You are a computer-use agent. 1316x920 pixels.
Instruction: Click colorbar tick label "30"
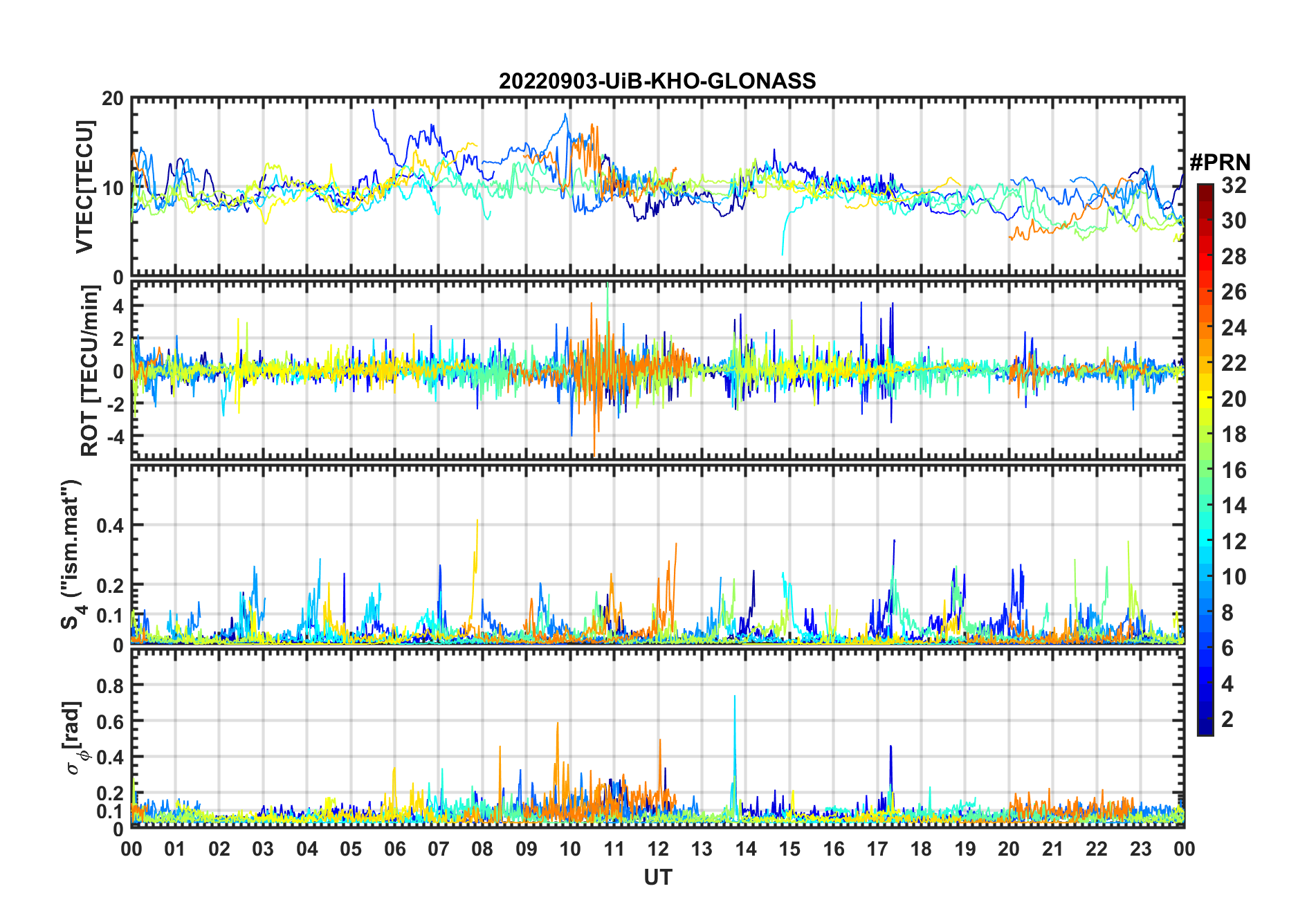[x=1234, y=221]
